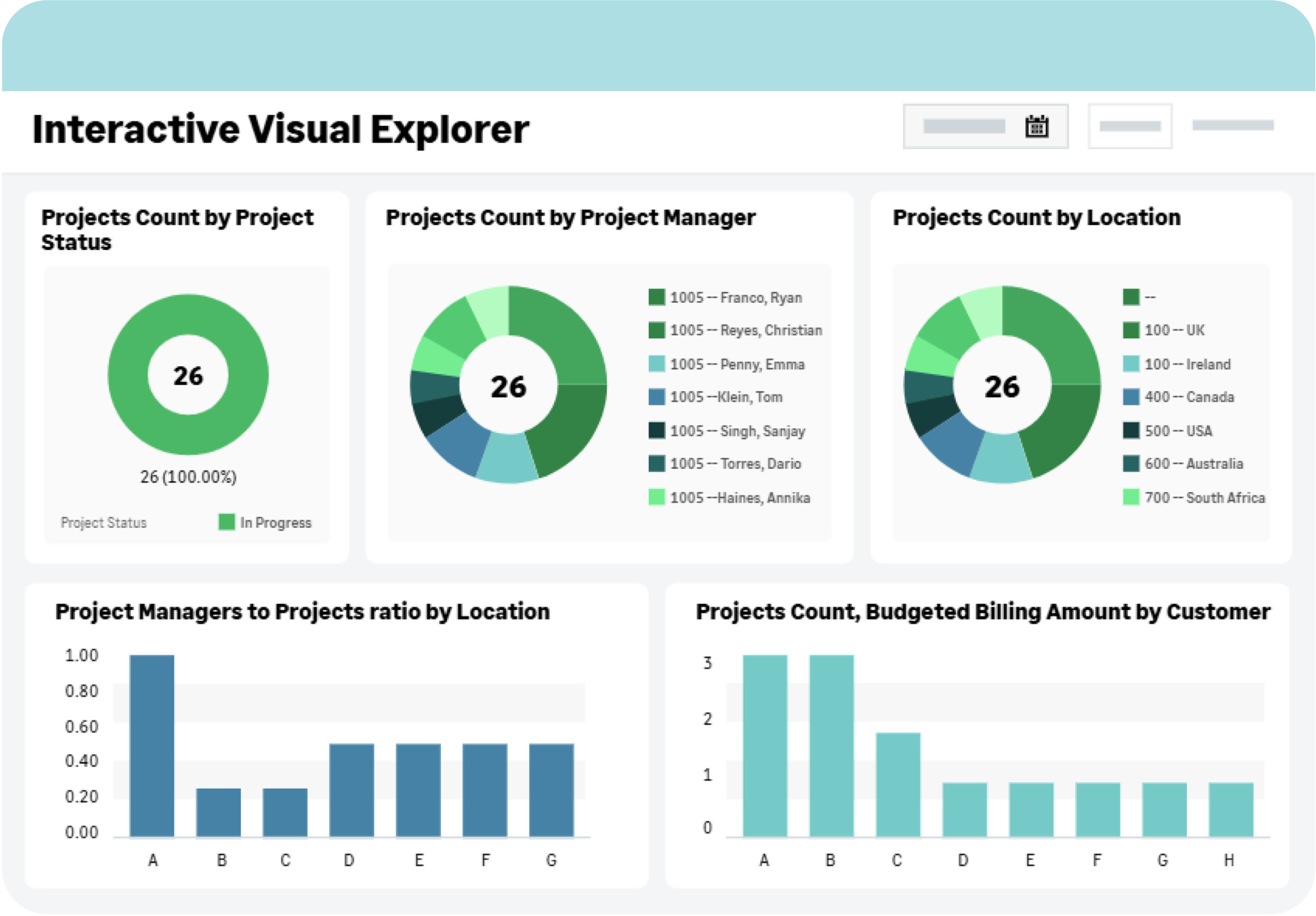Click bar H in the Customer chart
This screenshot has width=1316, height=916.
tap(1231, 810)
